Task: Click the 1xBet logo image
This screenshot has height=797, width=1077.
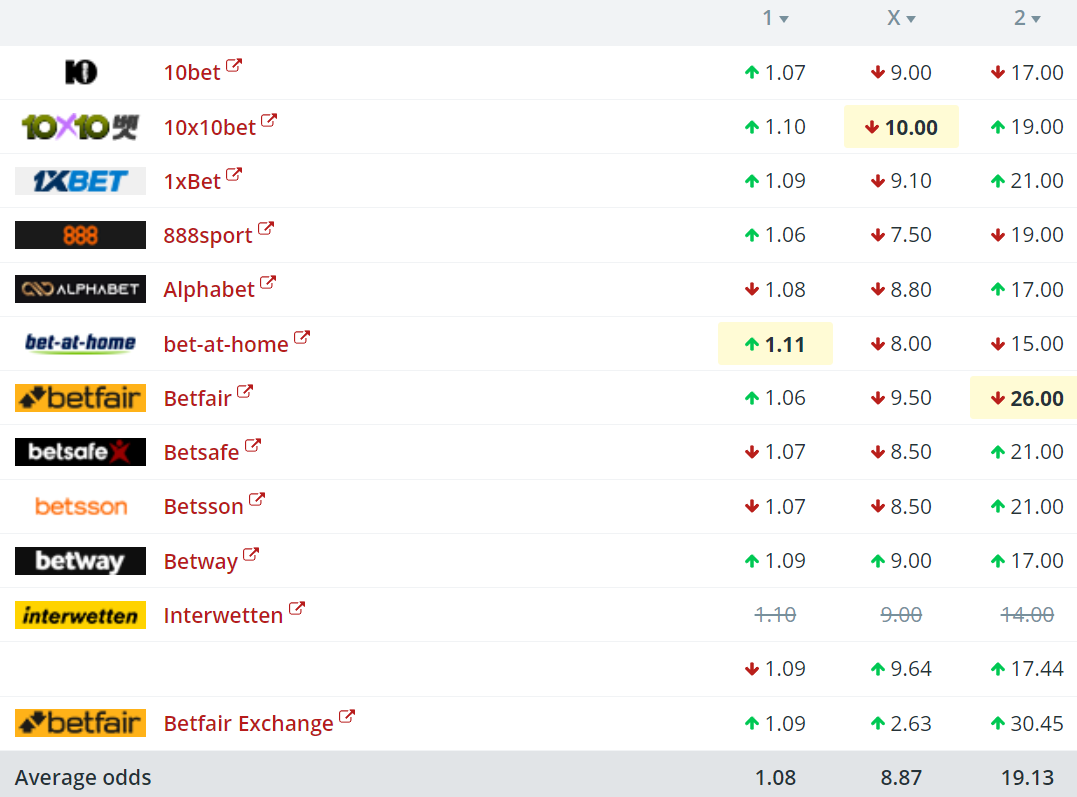Action: pos(80,181)
